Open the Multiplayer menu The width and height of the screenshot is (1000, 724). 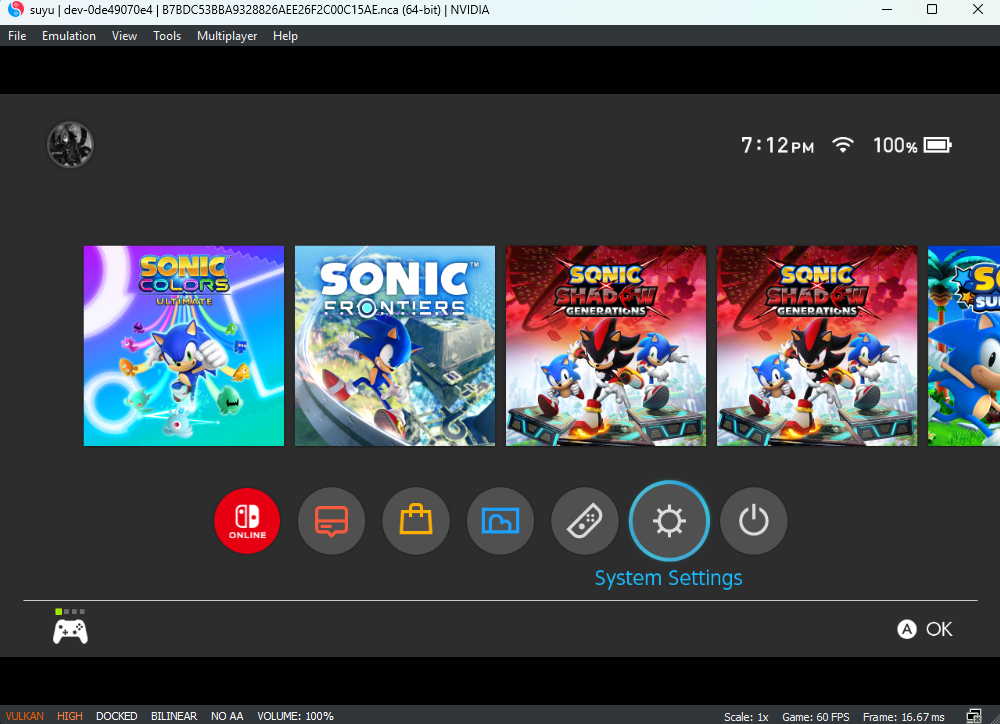(x=227, y=36)
